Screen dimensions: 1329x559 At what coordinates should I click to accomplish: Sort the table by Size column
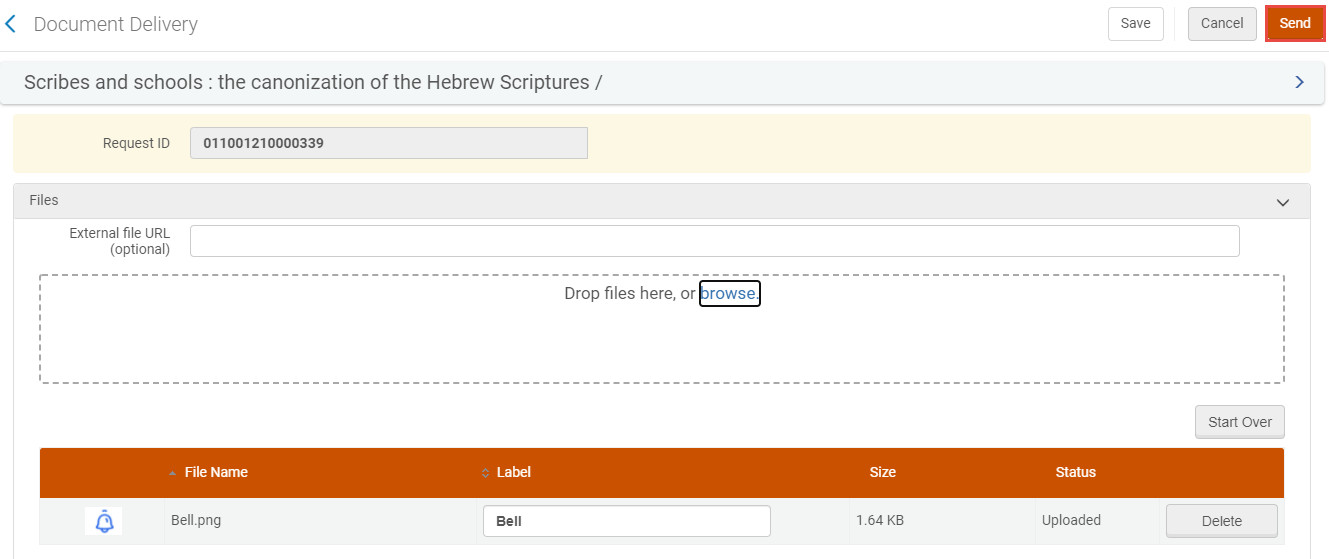882,472
